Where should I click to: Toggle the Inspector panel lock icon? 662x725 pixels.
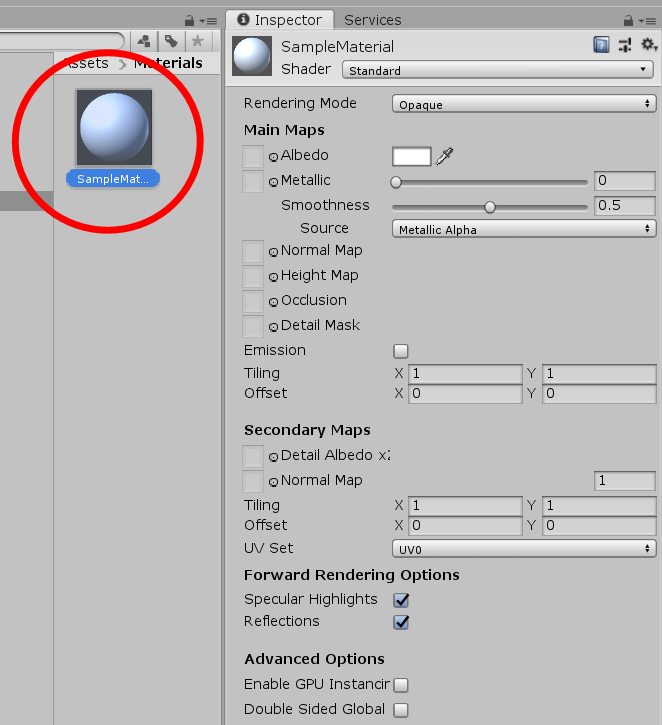coord(628,20)
